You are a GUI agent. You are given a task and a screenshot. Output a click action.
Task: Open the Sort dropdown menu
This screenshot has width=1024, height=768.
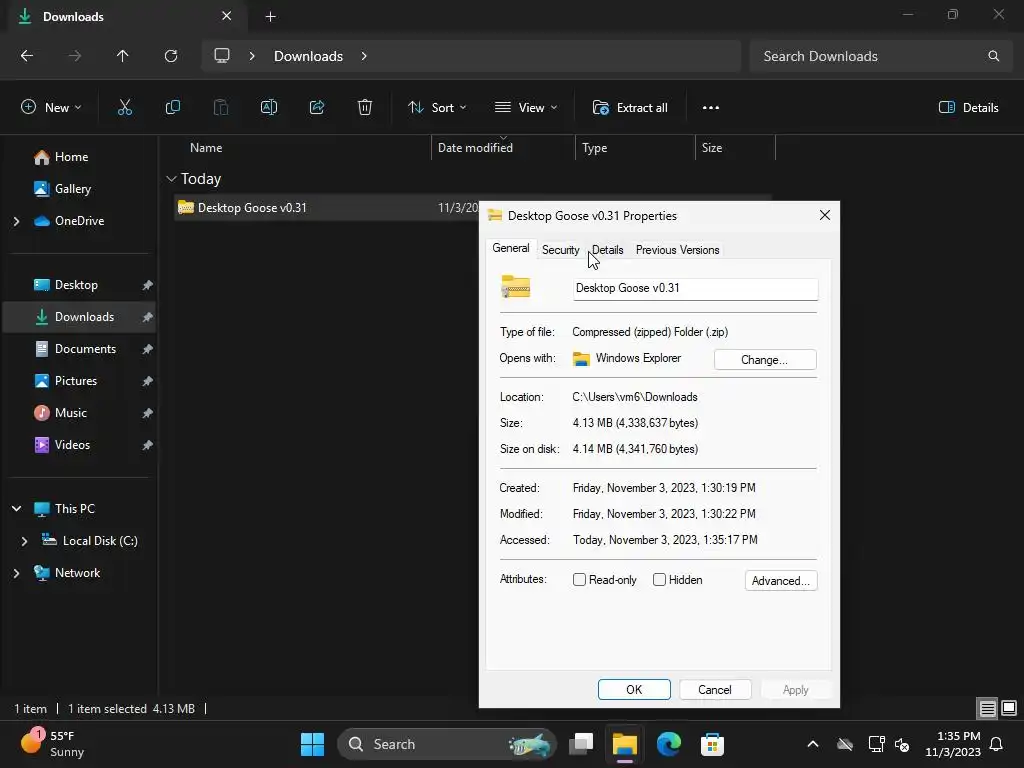(437, 108)
